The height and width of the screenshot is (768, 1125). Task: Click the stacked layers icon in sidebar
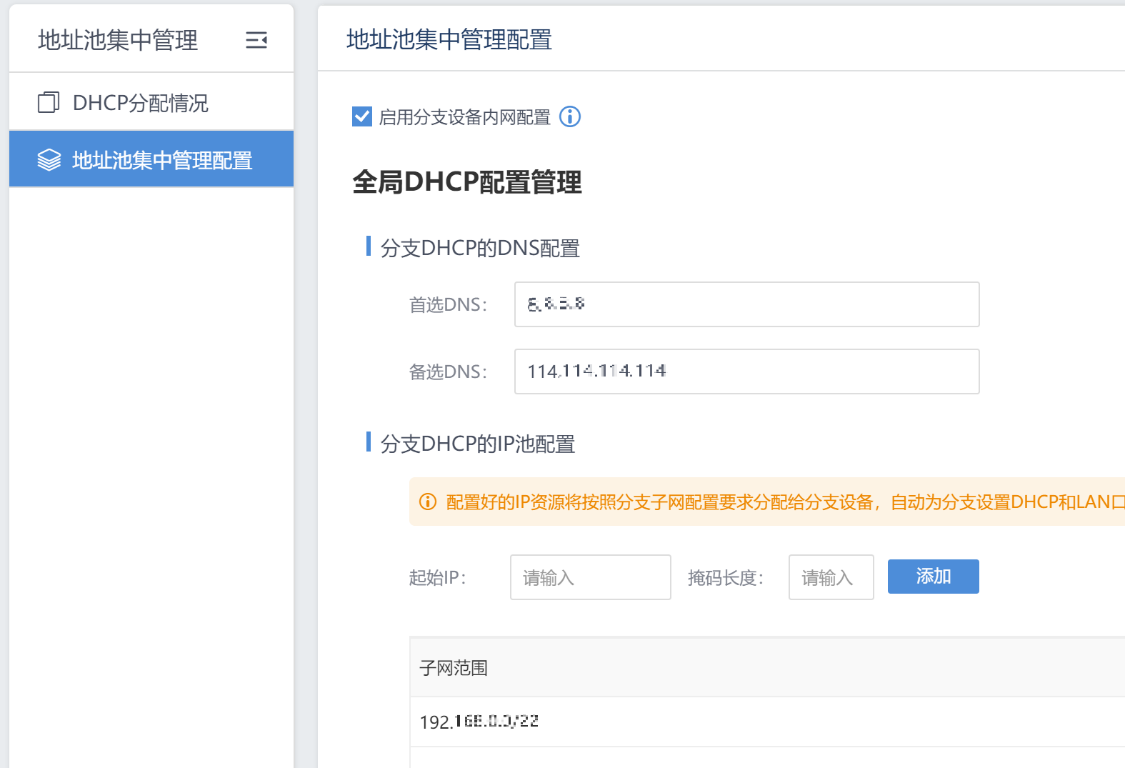(x=48, y=160)
